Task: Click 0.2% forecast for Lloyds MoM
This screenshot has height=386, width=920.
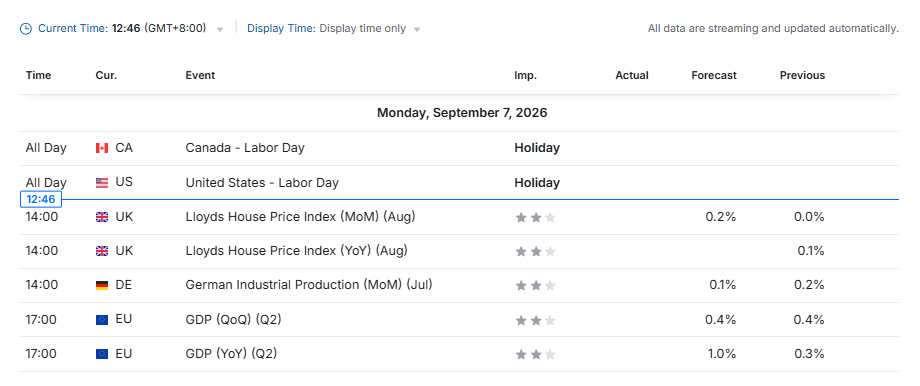Action: tap(721, 216)
